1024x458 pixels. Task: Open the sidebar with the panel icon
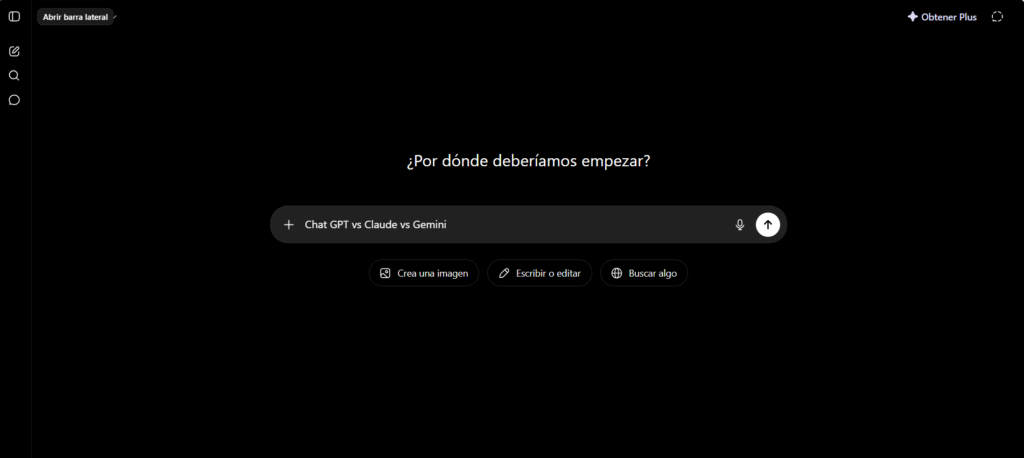coord(14,17)
